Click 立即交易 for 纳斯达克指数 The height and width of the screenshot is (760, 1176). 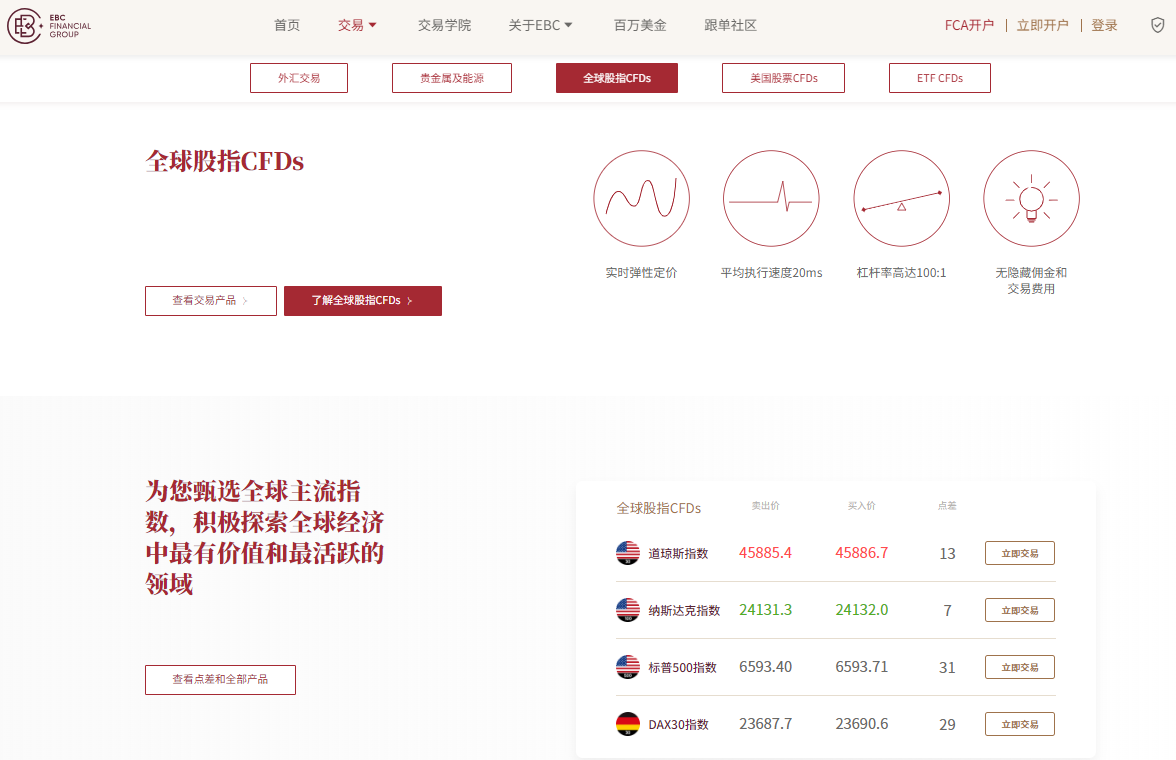point(1020,610)
